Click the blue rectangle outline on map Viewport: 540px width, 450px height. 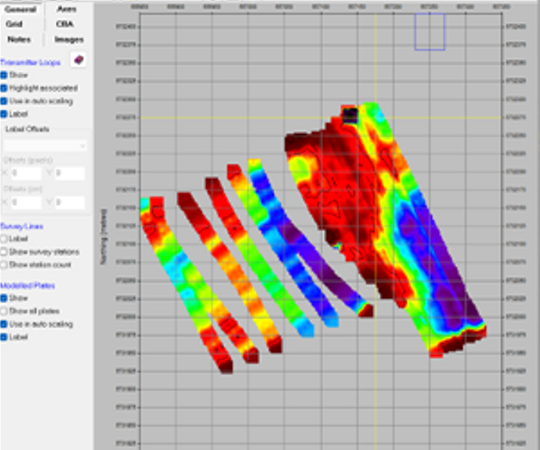coord(430,32)
